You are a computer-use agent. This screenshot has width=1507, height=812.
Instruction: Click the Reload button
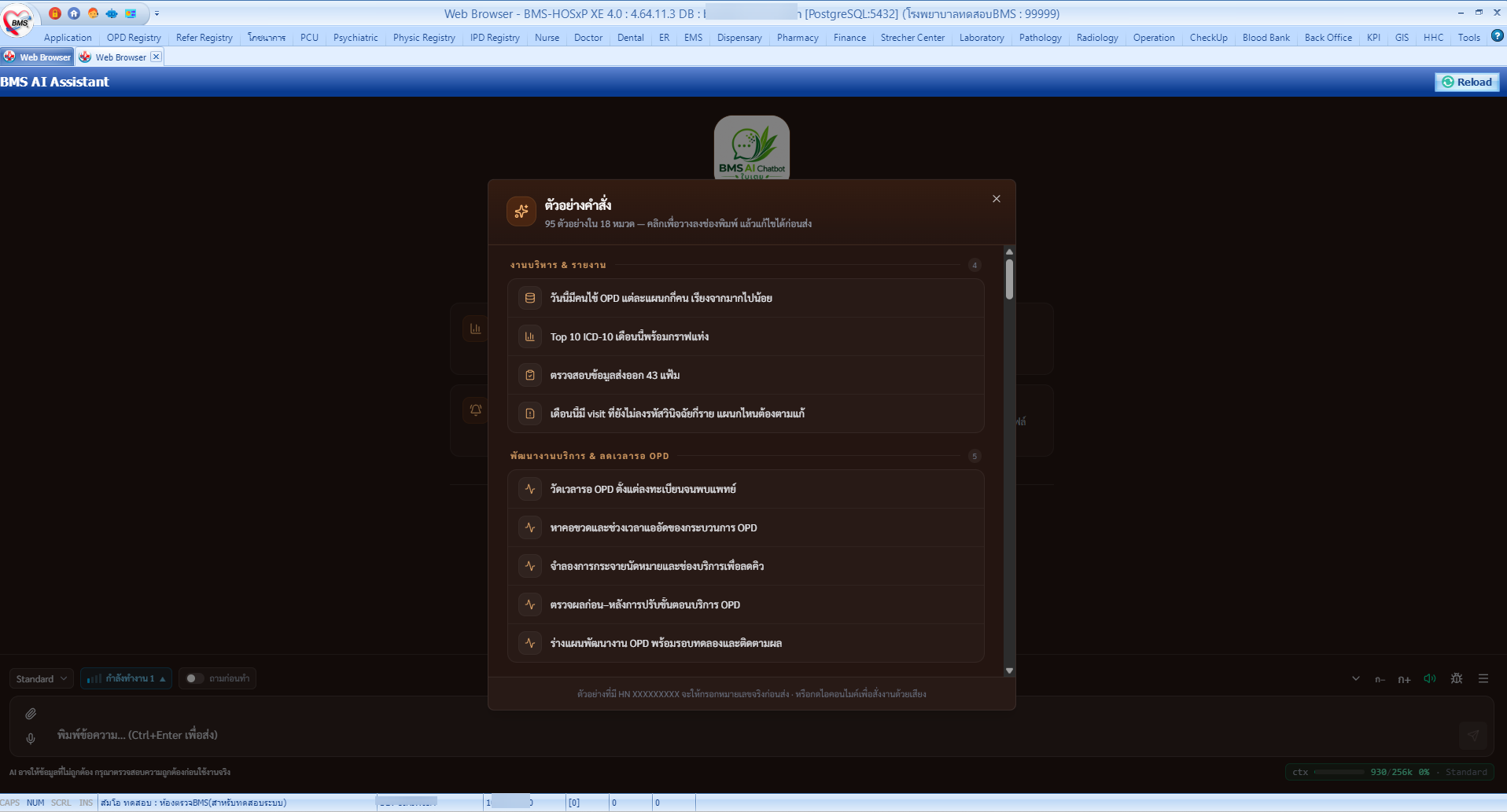click(1468, 82)
